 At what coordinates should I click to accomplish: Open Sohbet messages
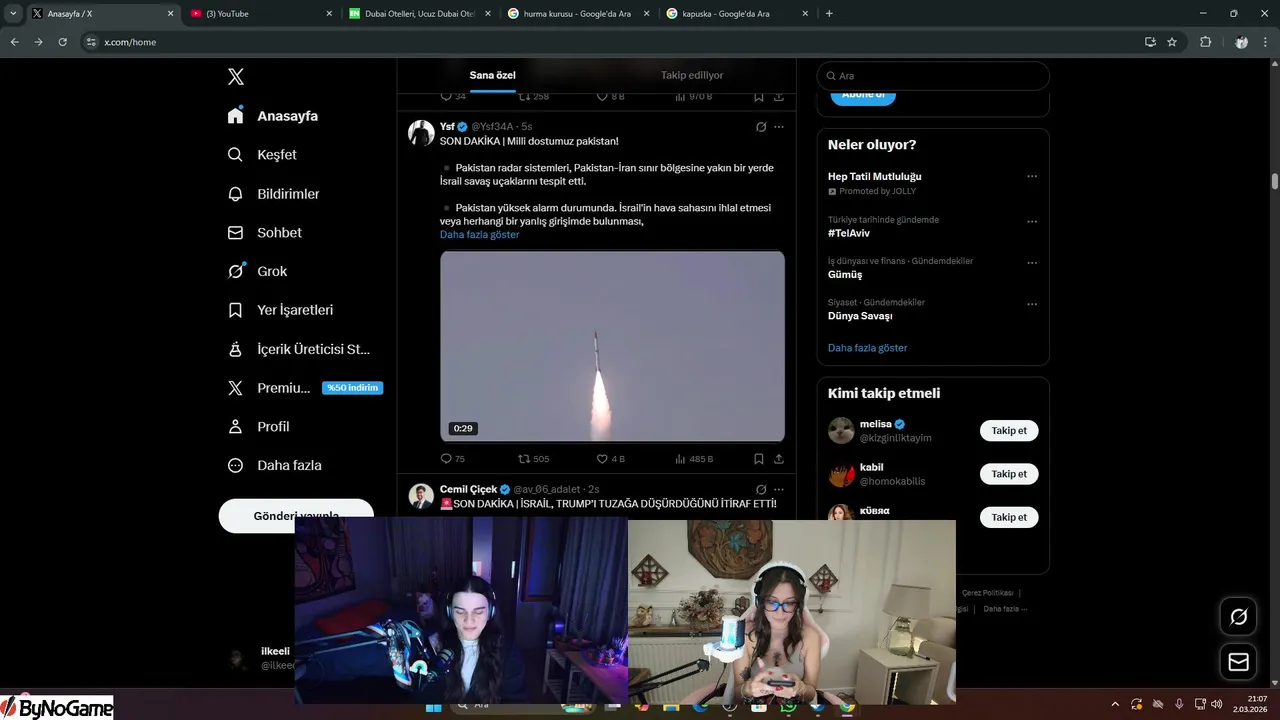tap(264, 232)
